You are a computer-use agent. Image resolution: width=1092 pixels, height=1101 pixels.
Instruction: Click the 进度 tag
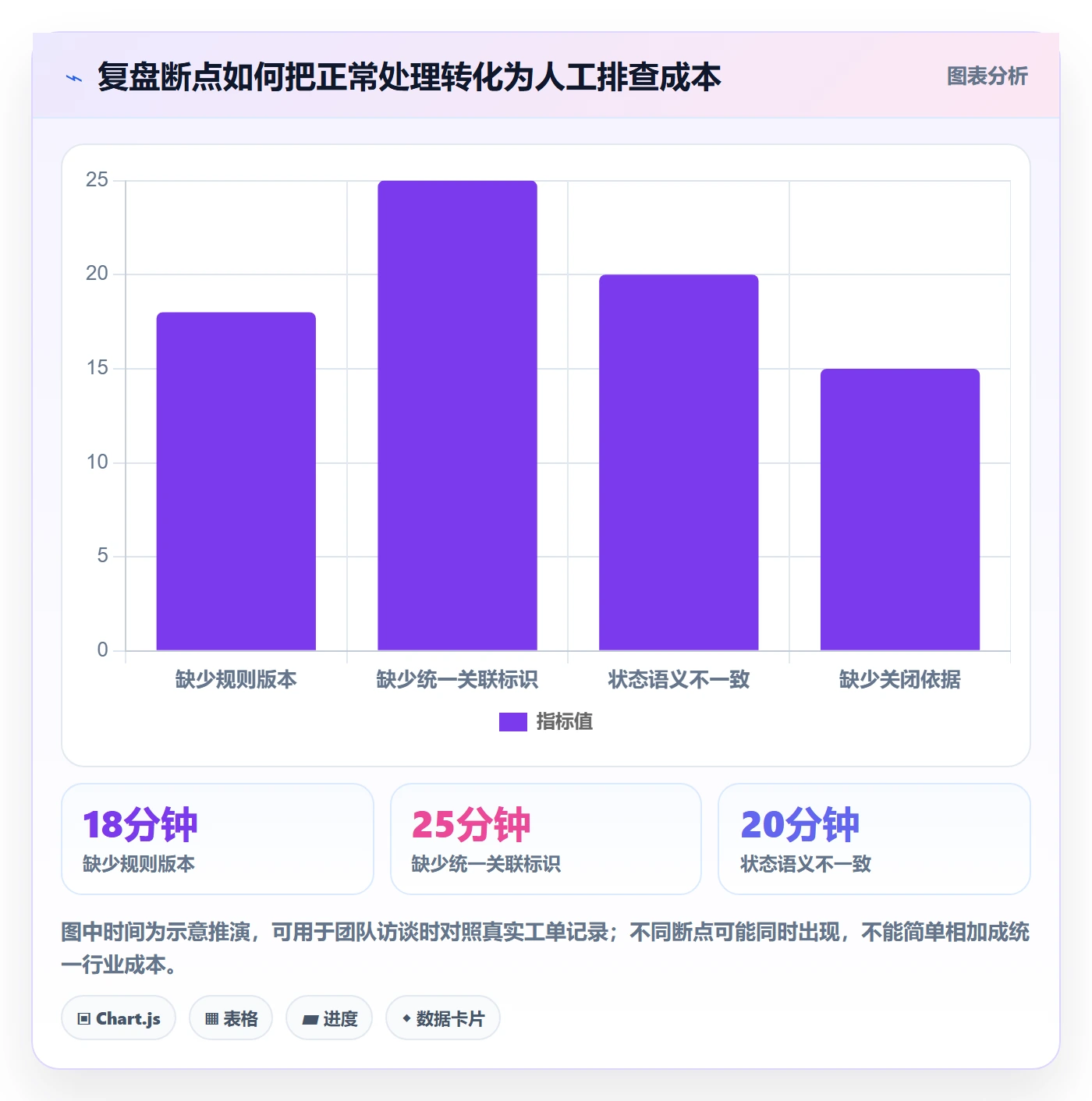click(x=329, y=1018)
